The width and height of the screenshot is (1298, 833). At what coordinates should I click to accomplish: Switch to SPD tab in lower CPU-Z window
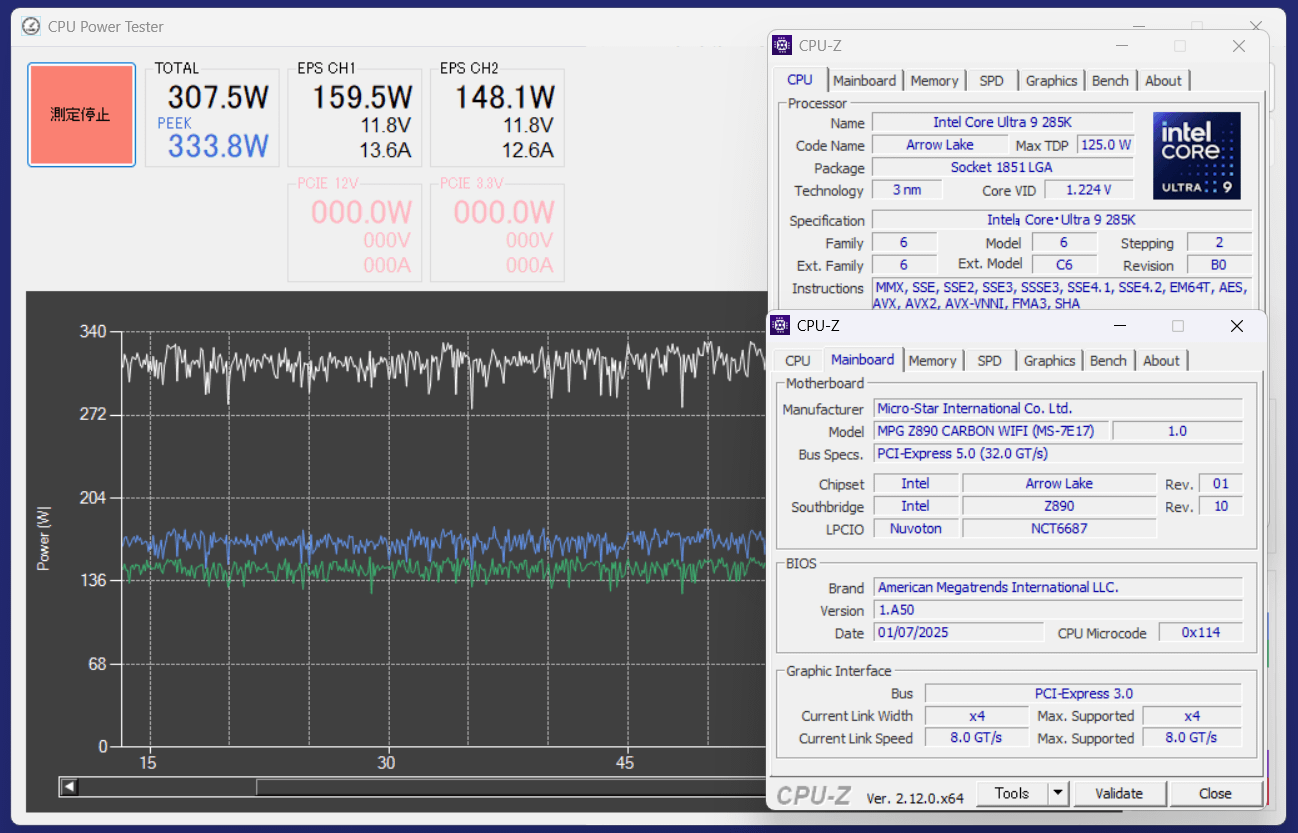[990, 361]
